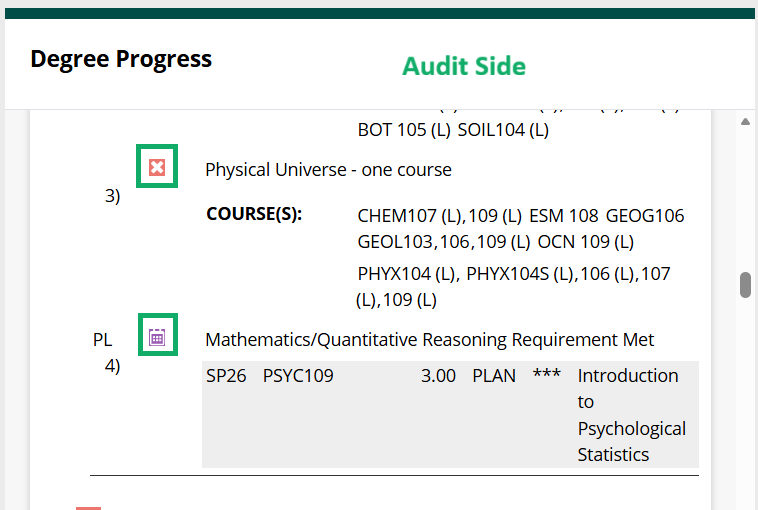Click the SOIL104 (L) course entry
758x510 pixels.
click(x=503, y=130)
